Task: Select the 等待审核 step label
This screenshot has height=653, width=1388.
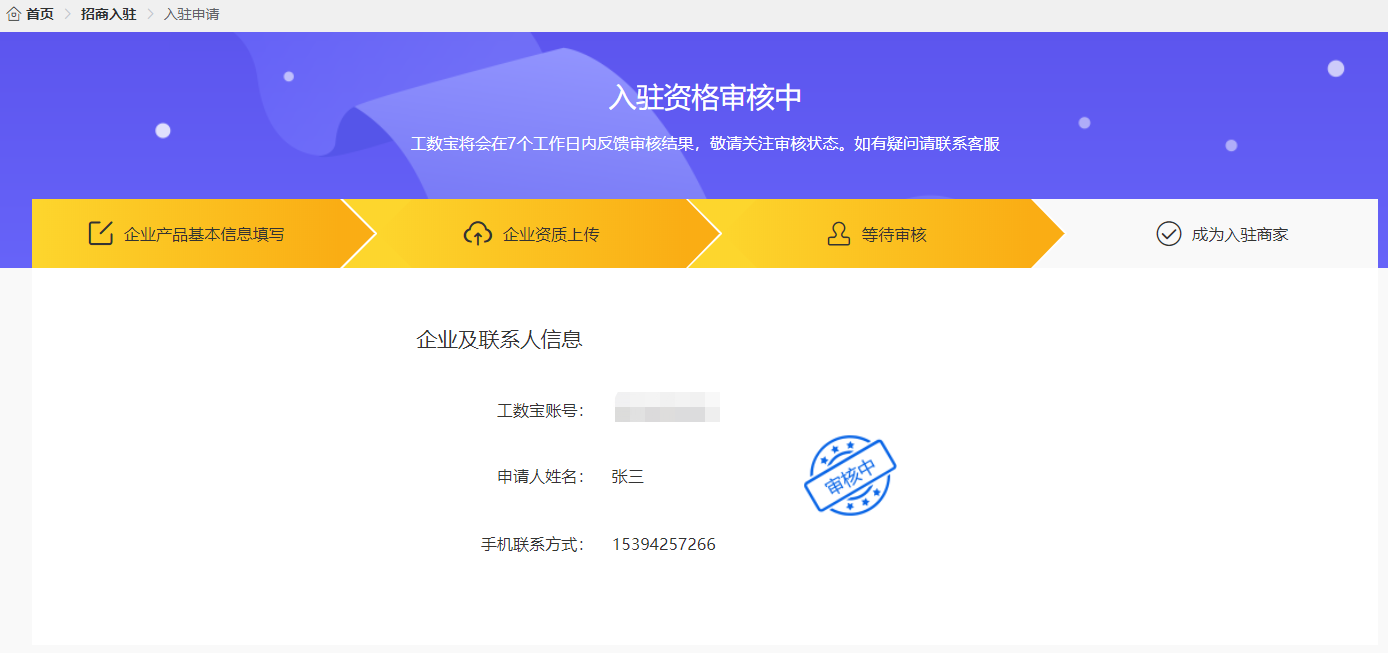Action: coord(894,235)
